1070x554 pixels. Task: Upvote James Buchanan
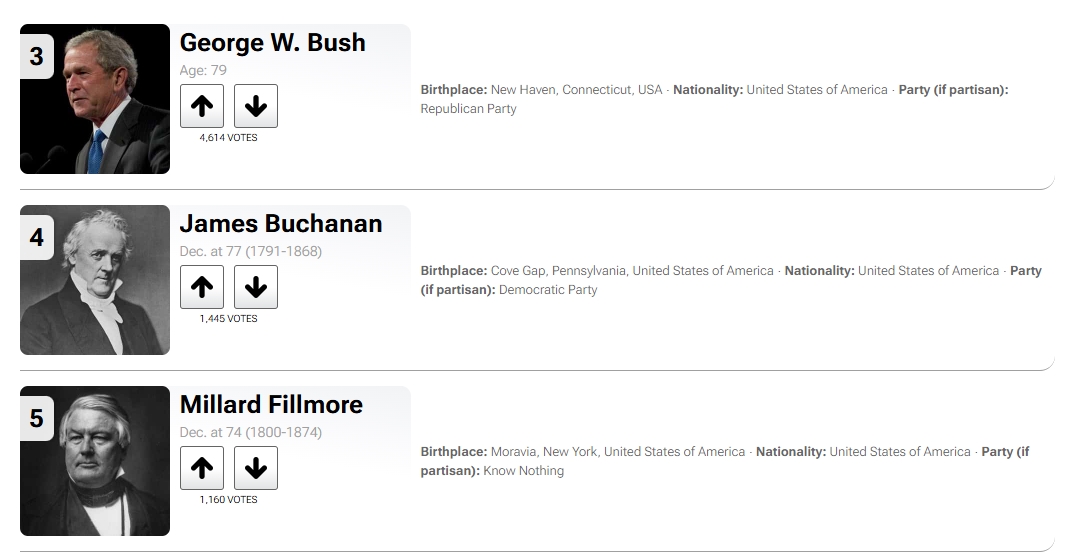point(202,287)
